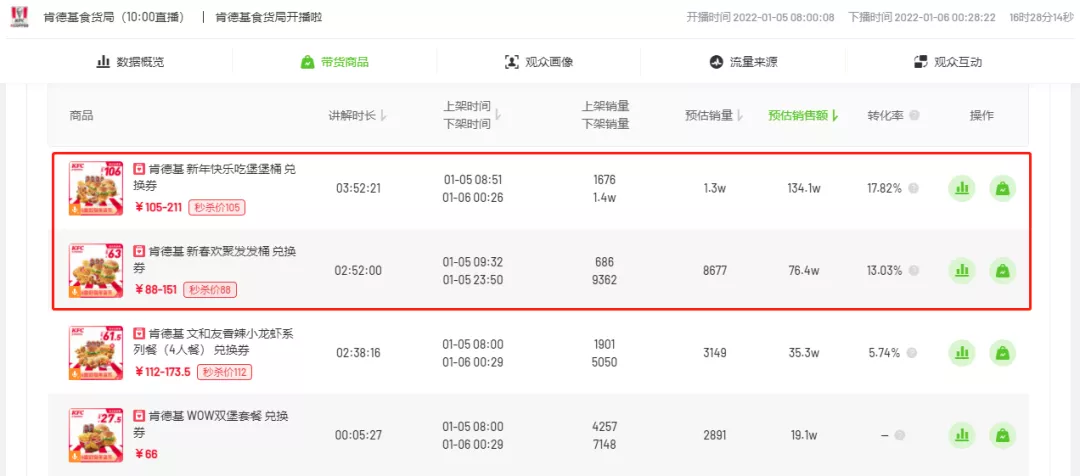This screenshot has height=476, width=1080.
Task: Click the red Douyin icon before 文和友香辣小龙虾 title
Action: pos(139,333)
